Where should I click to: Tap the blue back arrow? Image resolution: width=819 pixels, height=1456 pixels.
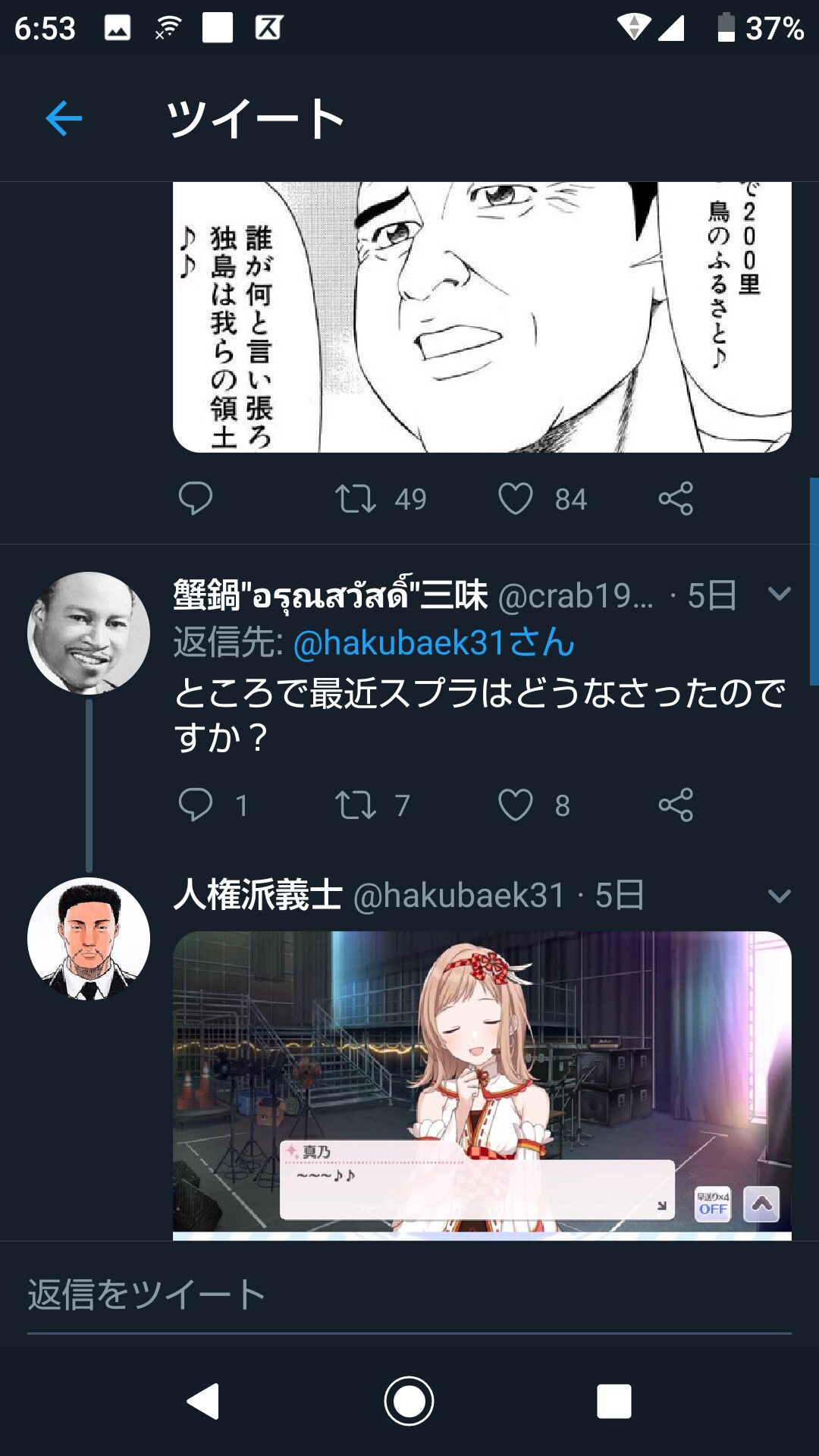(x=64, y=118)
